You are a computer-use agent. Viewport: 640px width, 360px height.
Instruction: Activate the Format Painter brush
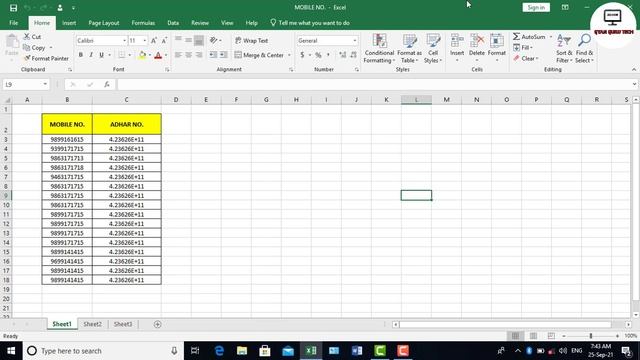coord(46,58)
